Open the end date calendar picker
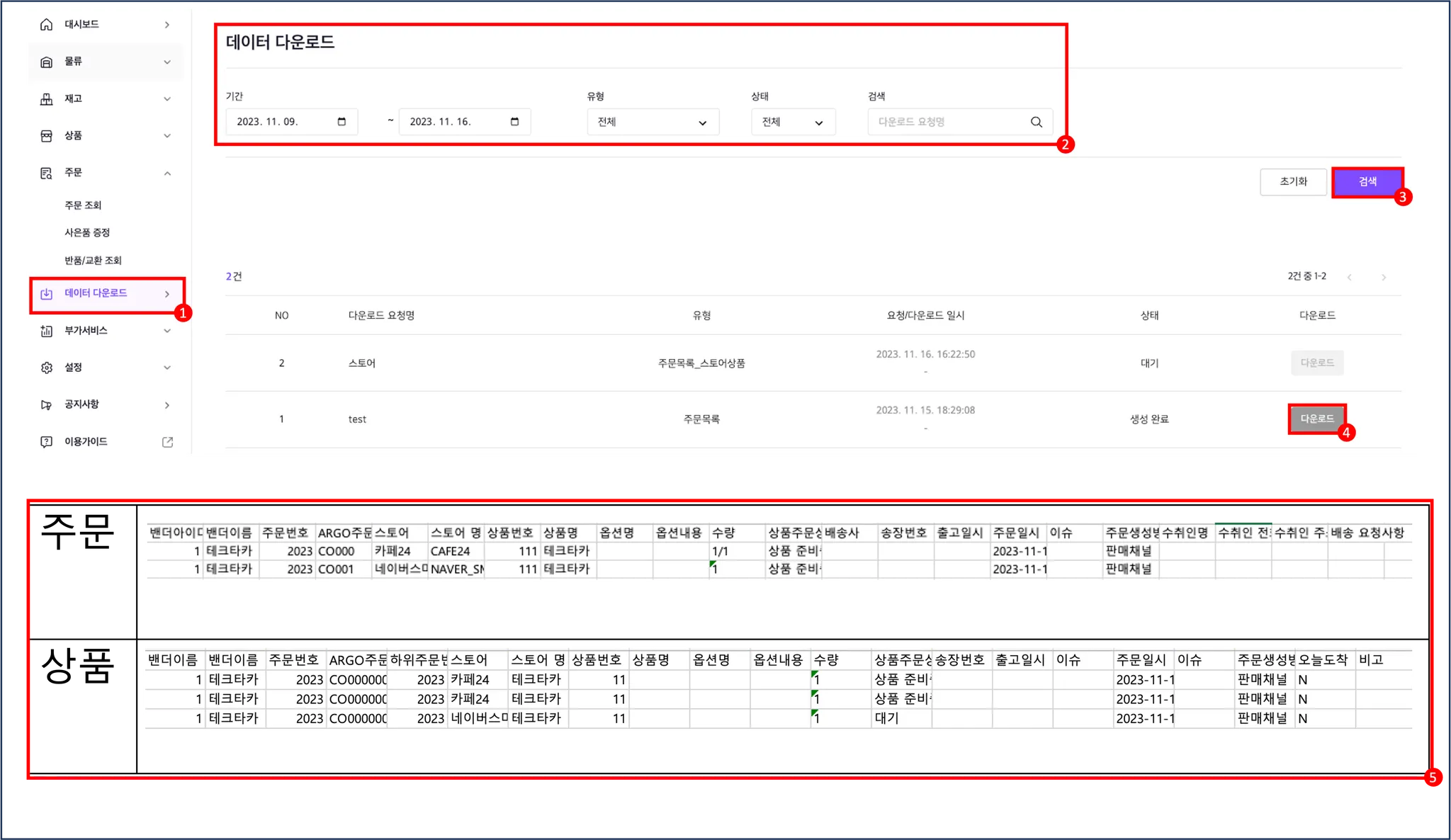This screenshot has width=1451, height=840. coord(514,122)
